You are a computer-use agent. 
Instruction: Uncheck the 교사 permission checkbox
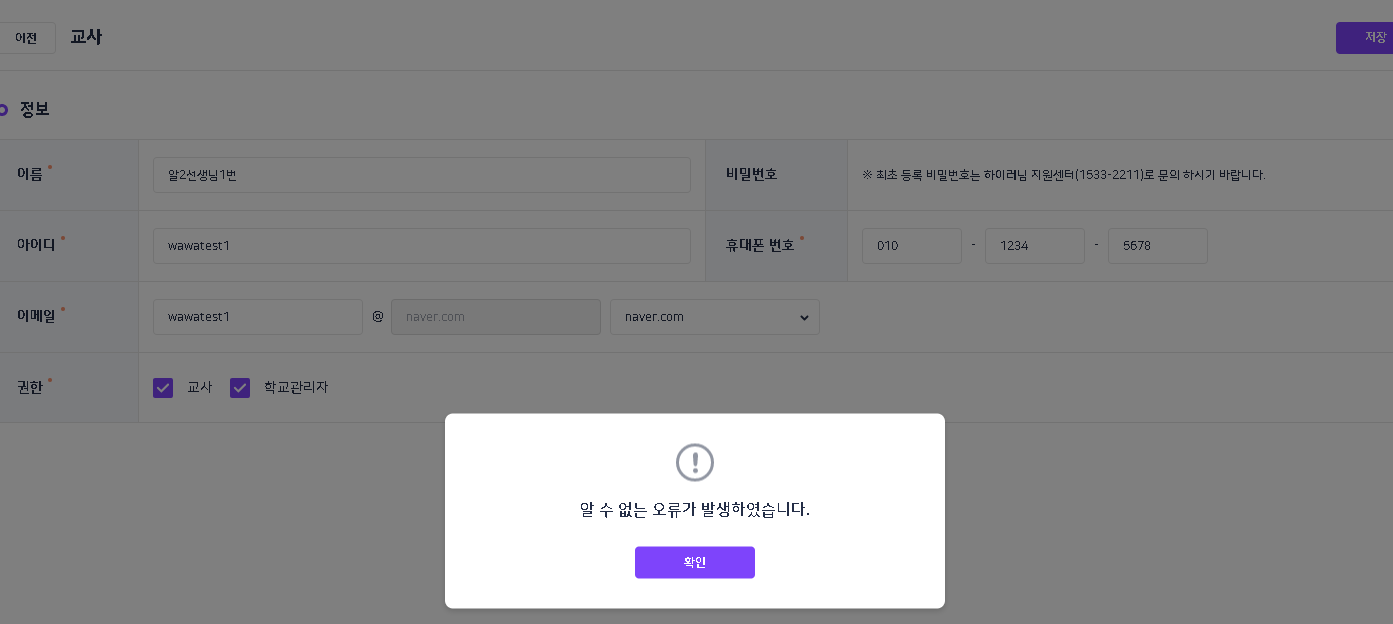point(163,388)
